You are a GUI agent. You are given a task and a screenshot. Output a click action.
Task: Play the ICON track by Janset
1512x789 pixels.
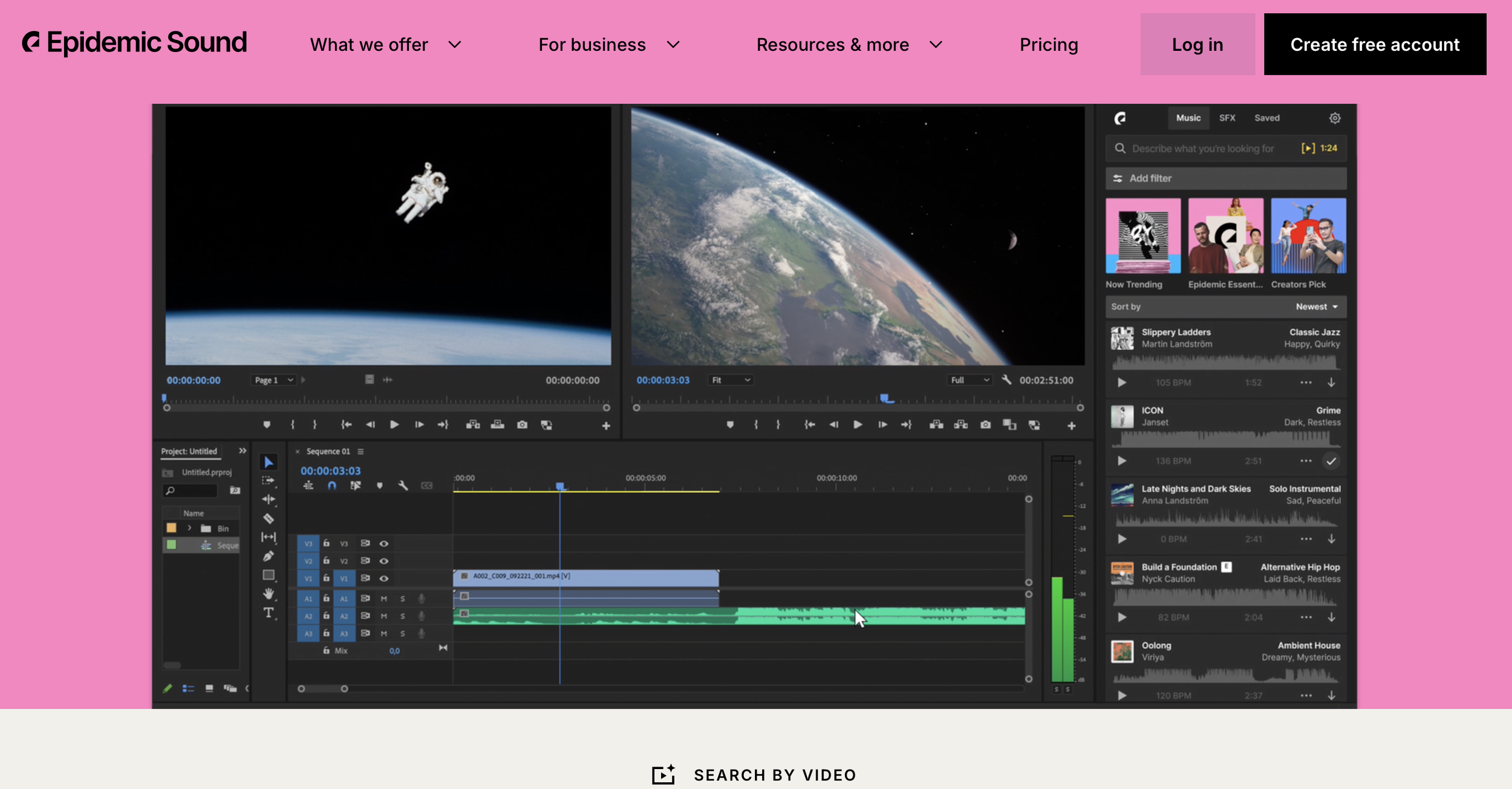coord(1122,461)
